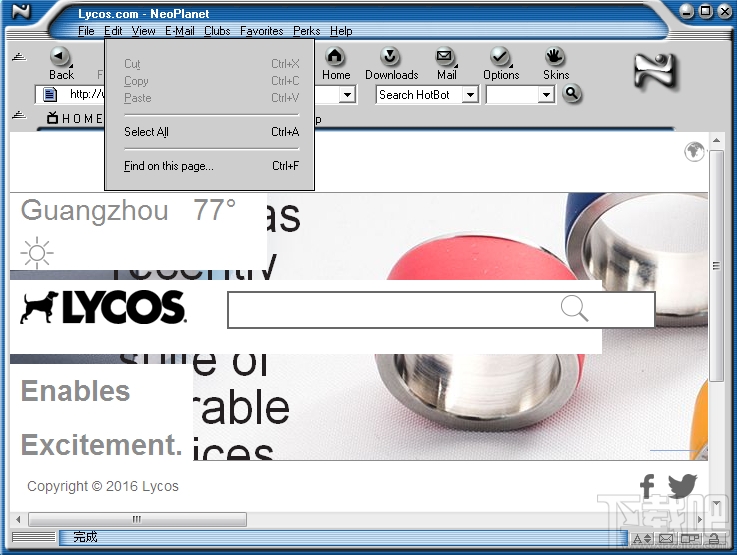Open the Skins hand icon
Image resolution: width=737 pixels, height=555 pixels.
point(555,56)
